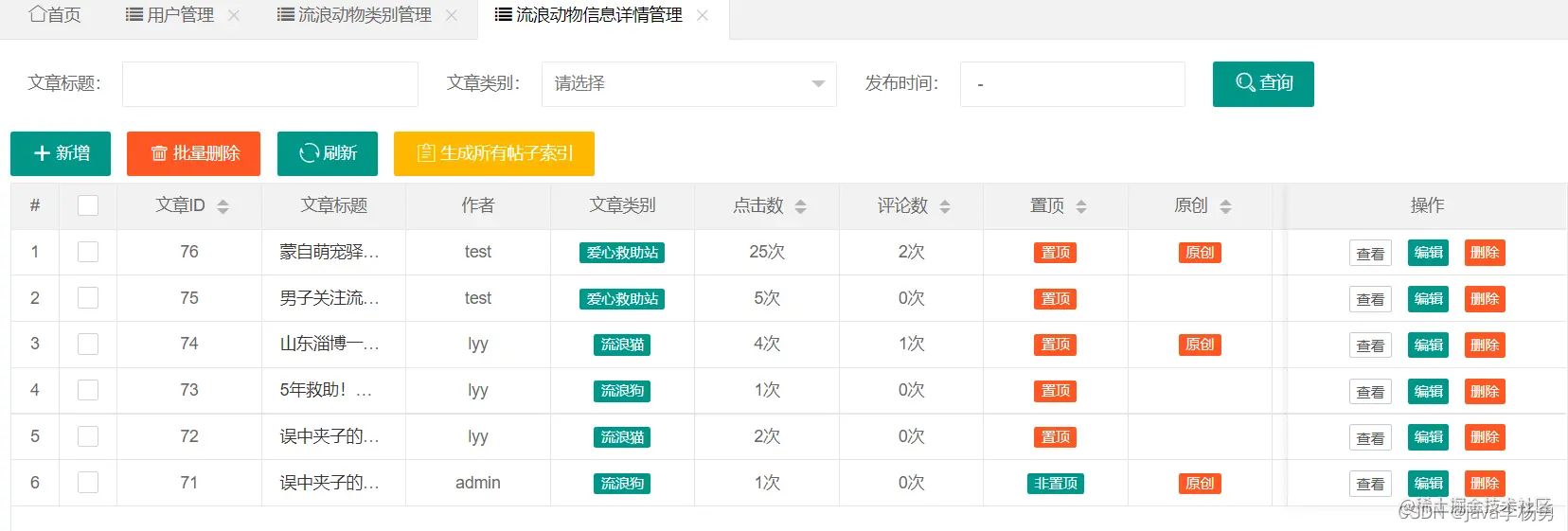Close the 流浪动物类别管理 tab
This screenshot has width=1568, height=531.
pyautogui.click(x=452, y=15)
